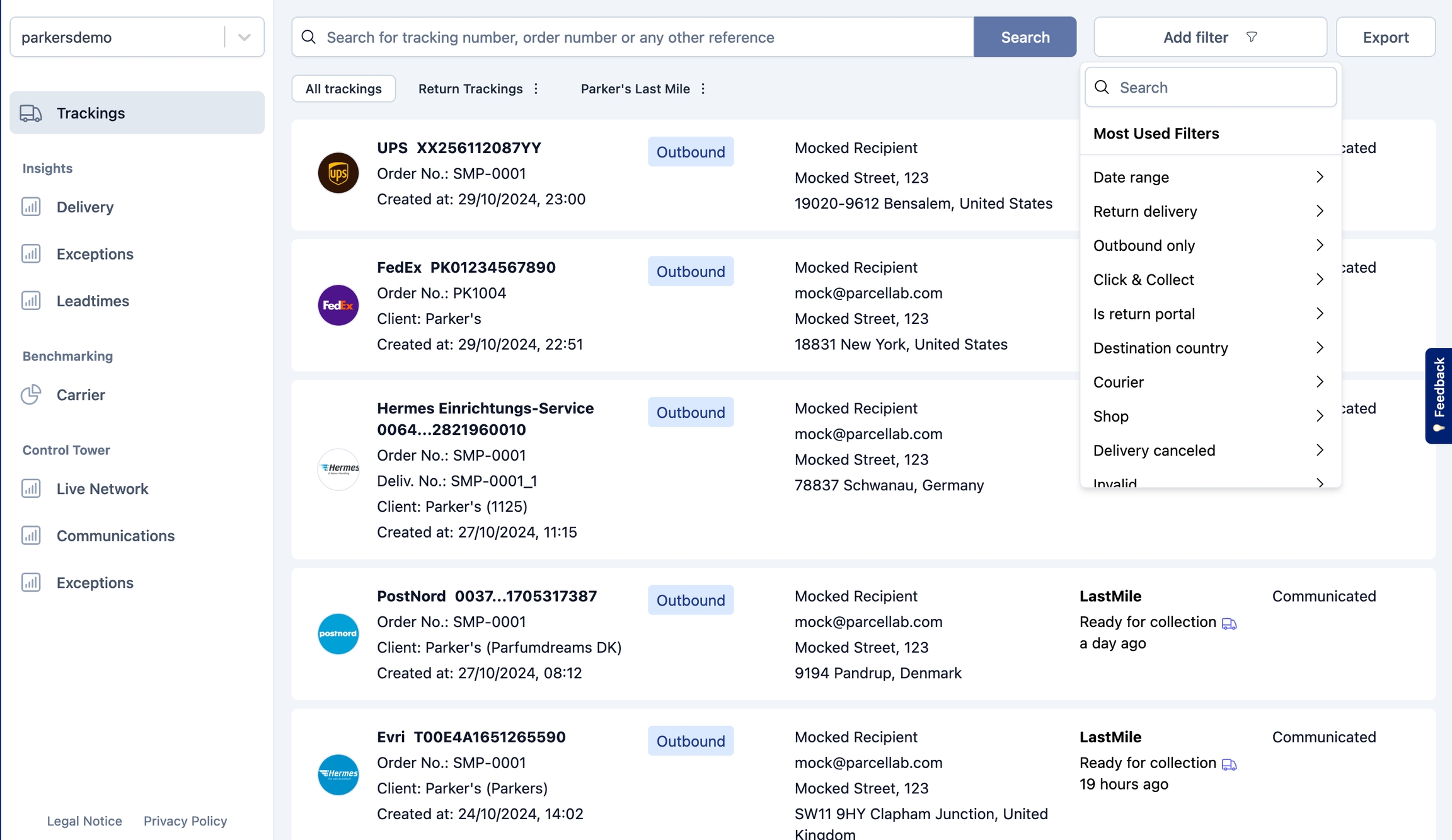Screen dimensions: 1452x840
Task: Click the FedEx carrier logo
Action: pos(338,305)
